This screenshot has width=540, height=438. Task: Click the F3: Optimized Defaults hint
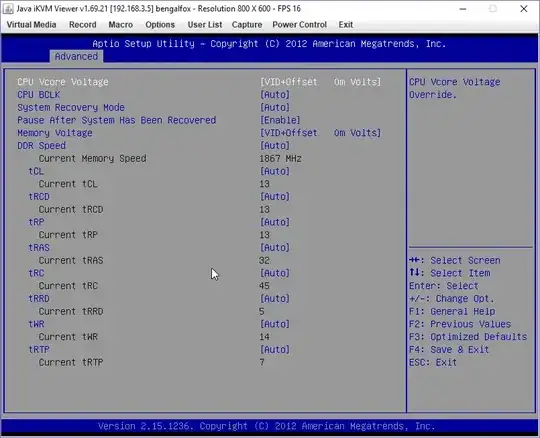pos(468,337)
